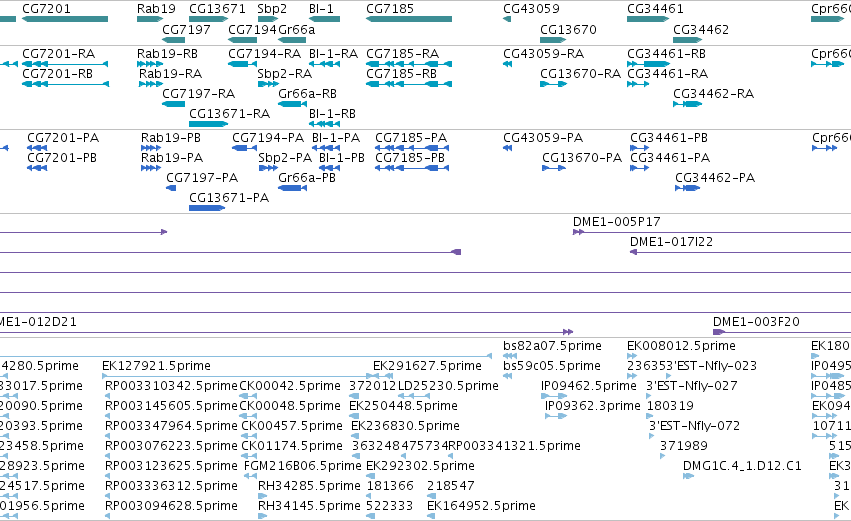Select the gene label reading exactly CG7185
Viewport: 851px width, 521px height.
(x=390, y=9)
